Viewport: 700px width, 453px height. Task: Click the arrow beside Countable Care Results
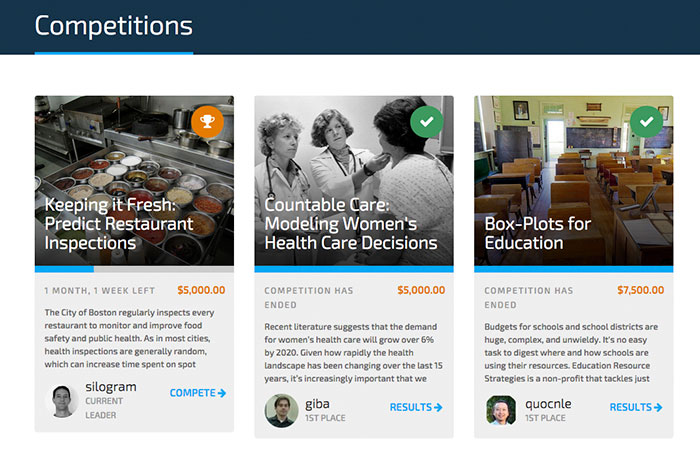click(438, 407)
